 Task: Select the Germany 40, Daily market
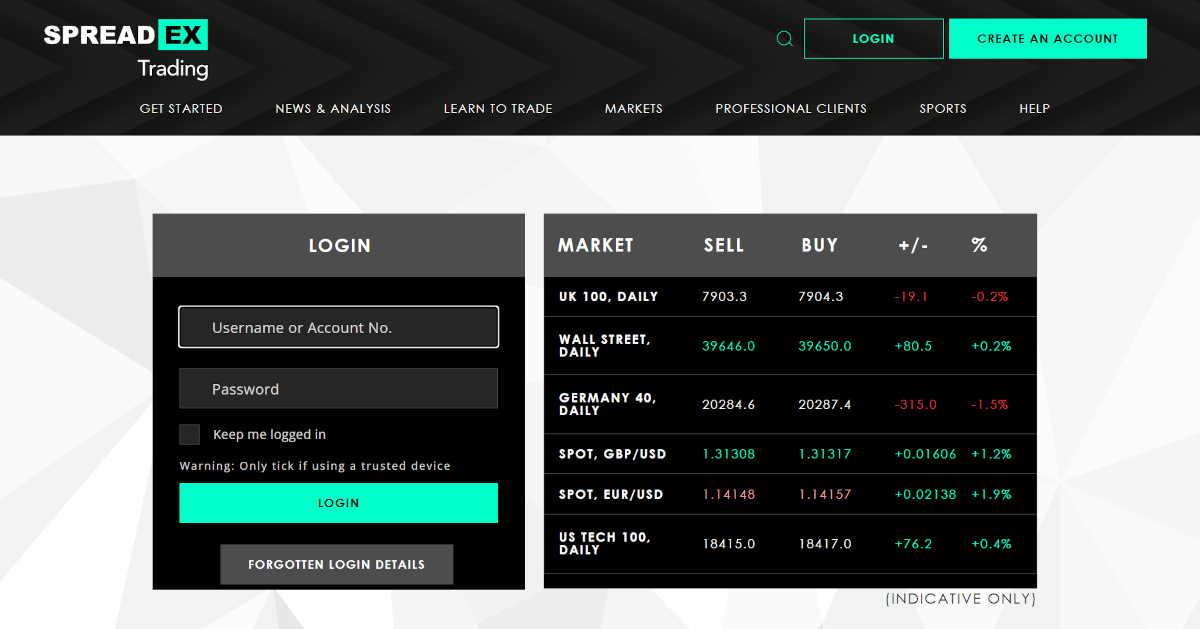[x=790, y=405]
